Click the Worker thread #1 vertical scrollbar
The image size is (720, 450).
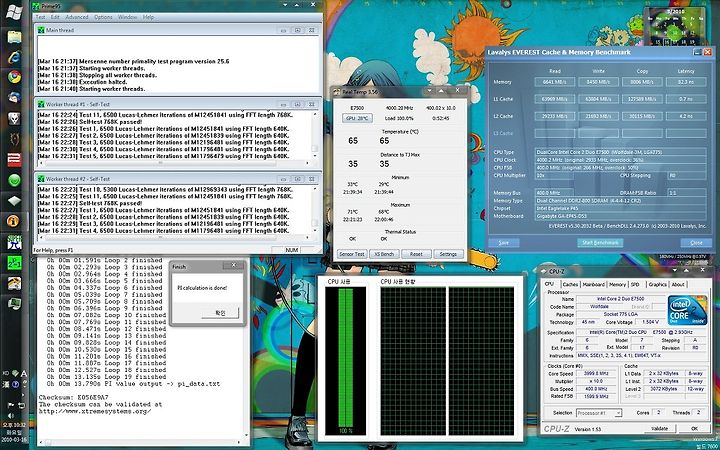click(315, 135)
